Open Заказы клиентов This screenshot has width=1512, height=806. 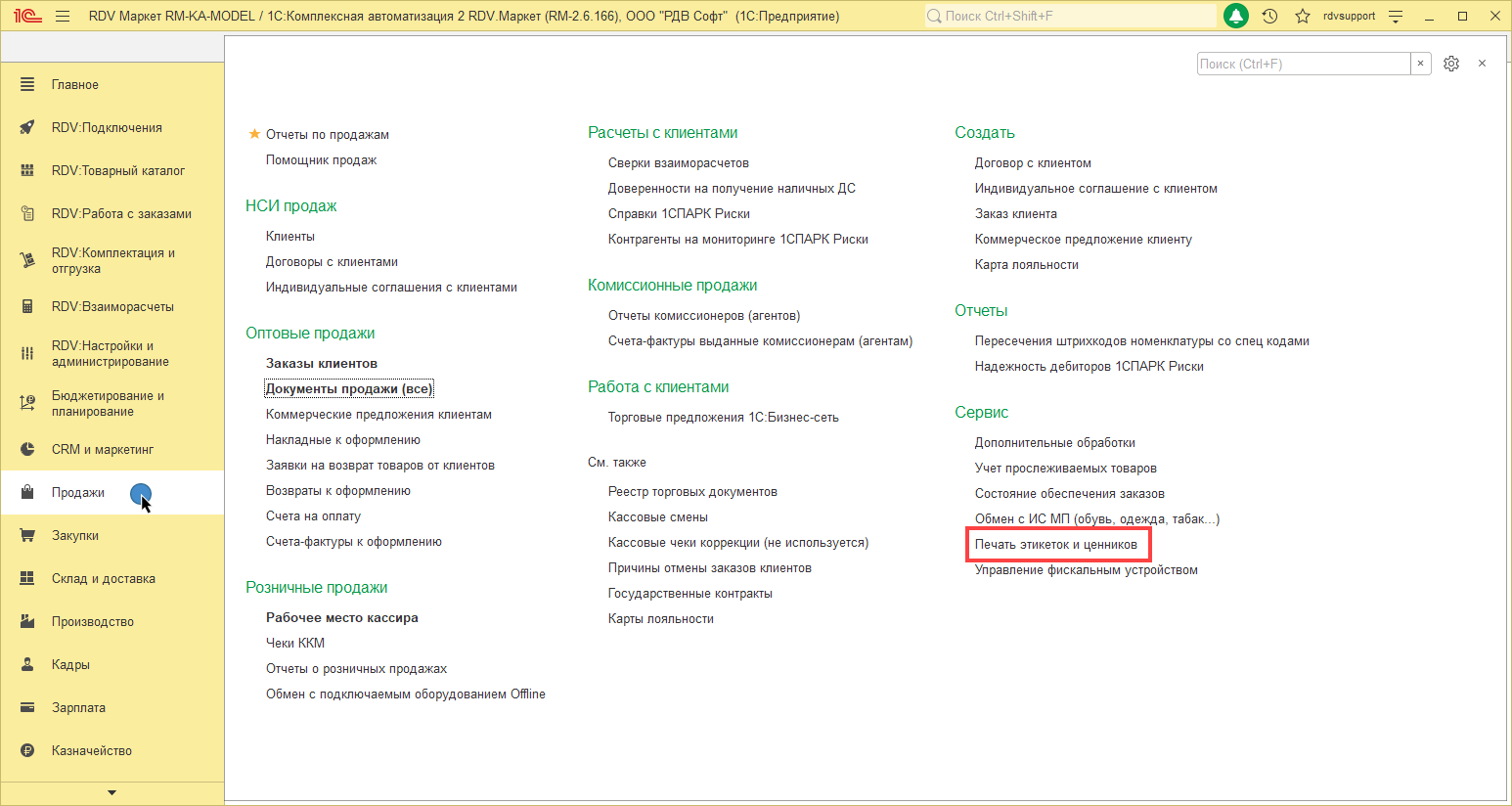click(322, 364)
